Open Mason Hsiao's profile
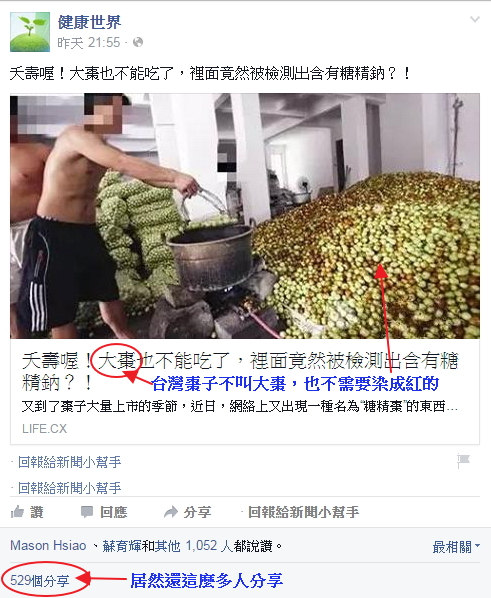Screen dimensions: 491x598 (x=48, y=546)
